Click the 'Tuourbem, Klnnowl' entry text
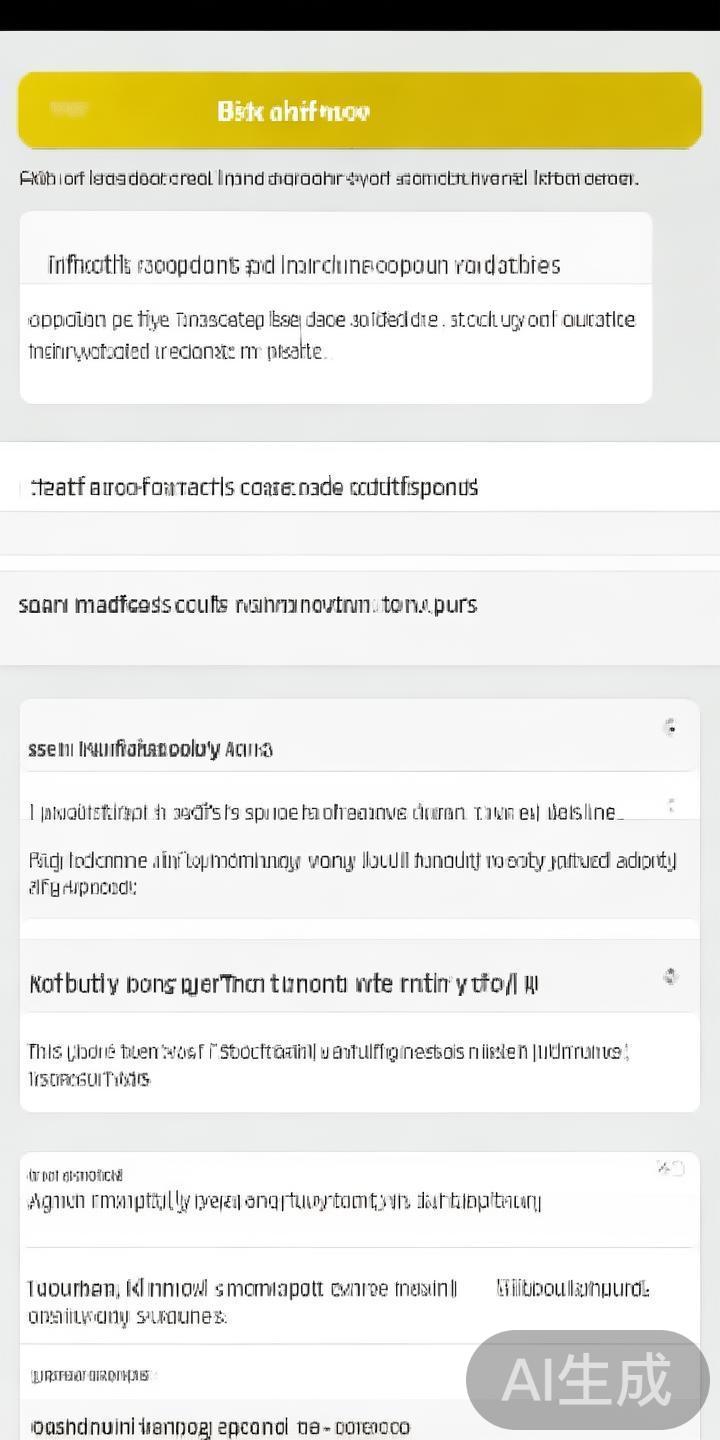720x1440 pixels. tap(240, 1301)
